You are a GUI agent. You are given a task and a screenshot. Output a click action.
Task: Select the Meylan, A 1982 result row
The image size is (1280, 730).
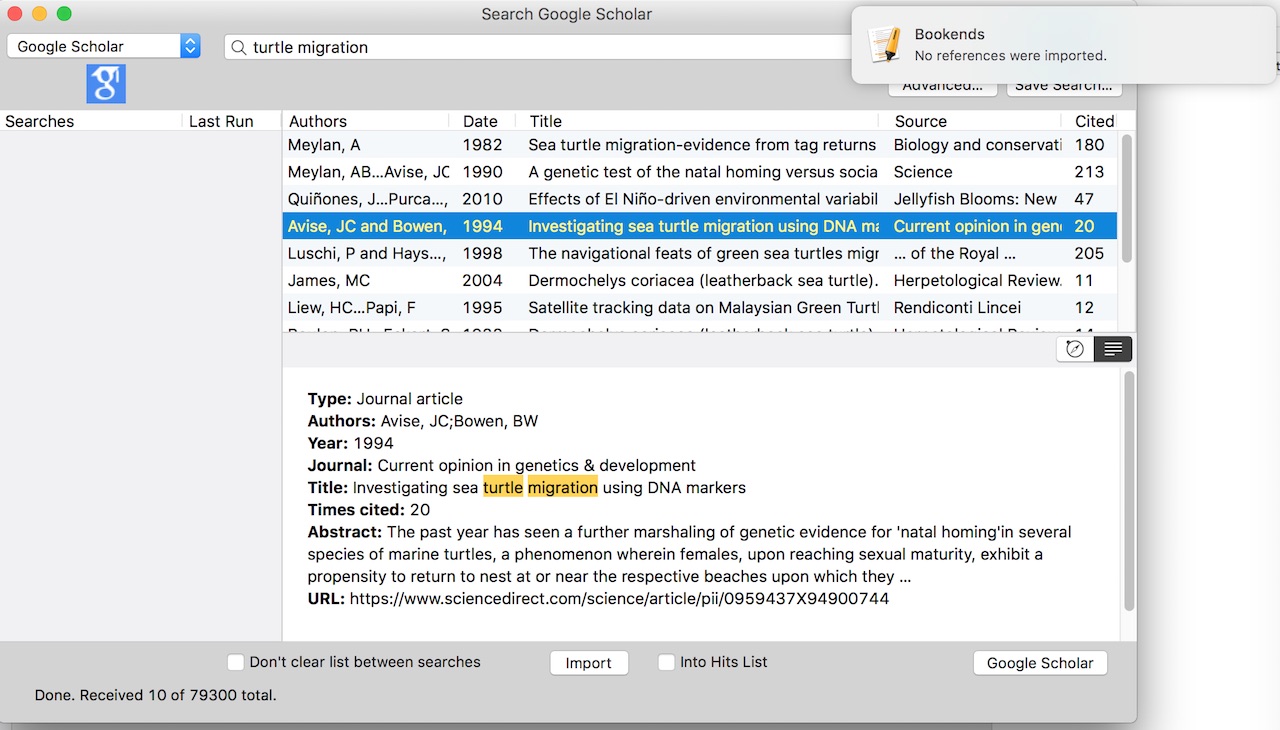click(x=701, y=145)
